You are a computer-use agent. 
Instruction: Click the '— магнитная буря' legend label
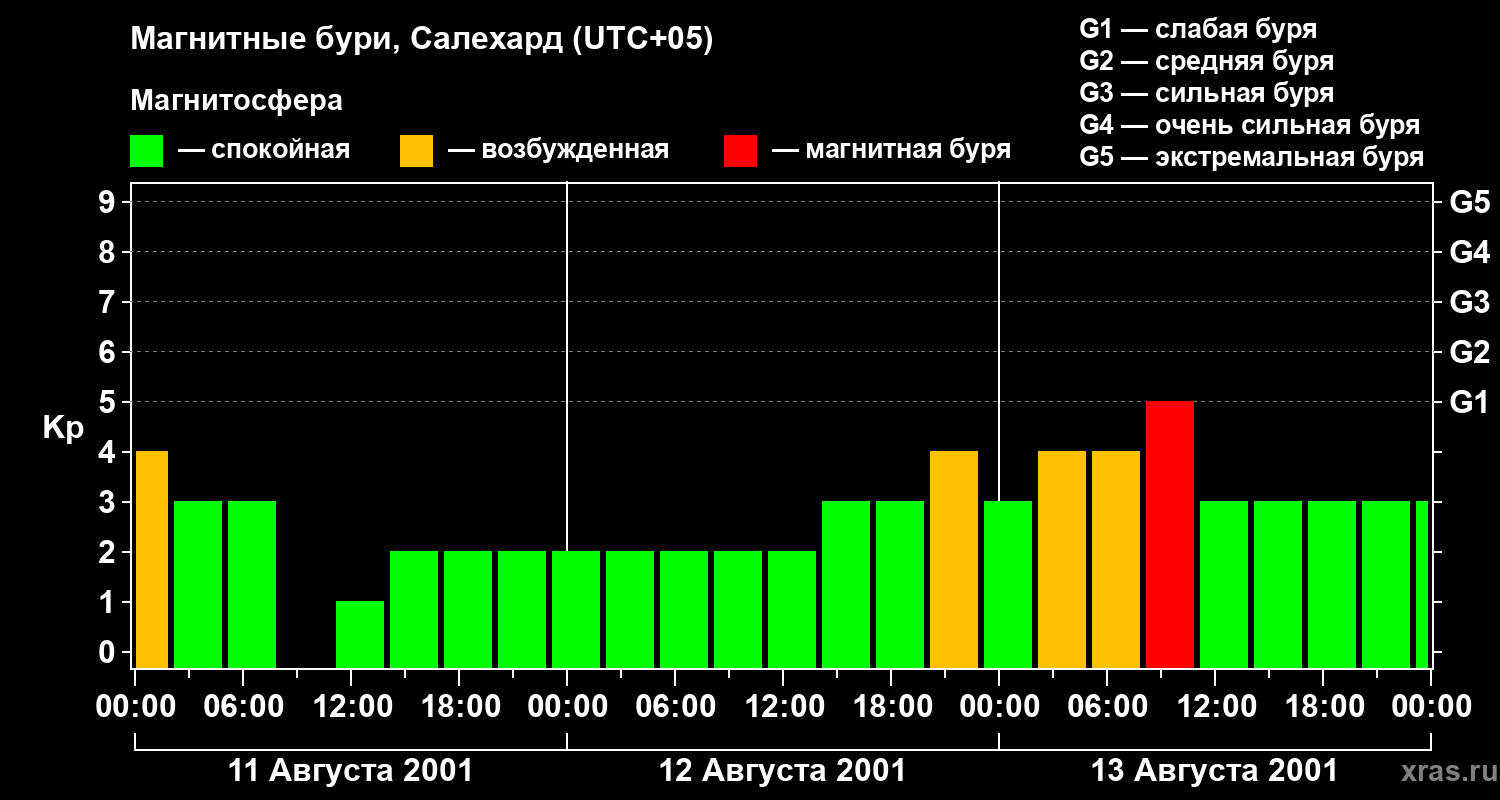pyautogui.click(x=892, y=151)
